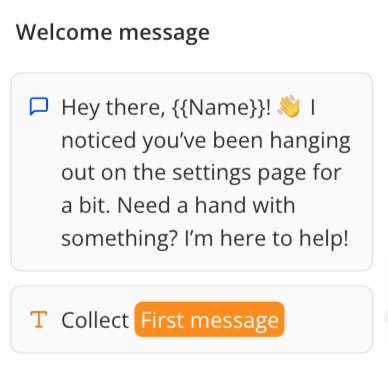Click the orange T text icon

tap(39, 319)
